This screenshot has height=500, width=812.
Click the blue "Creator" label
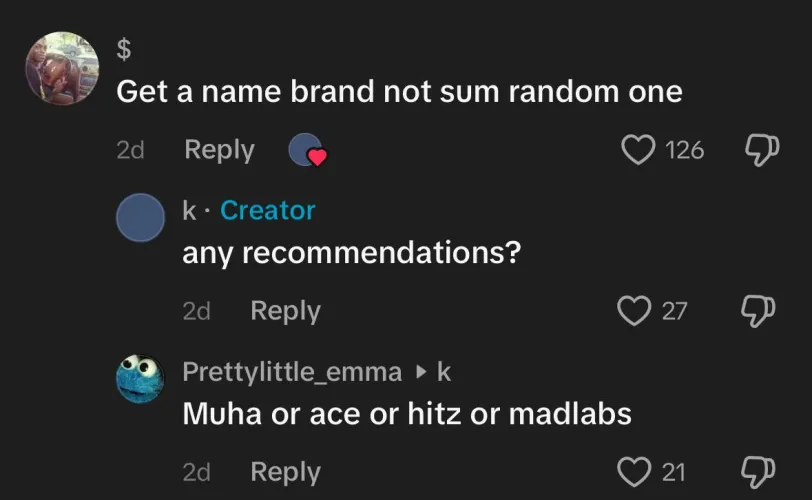267,210
